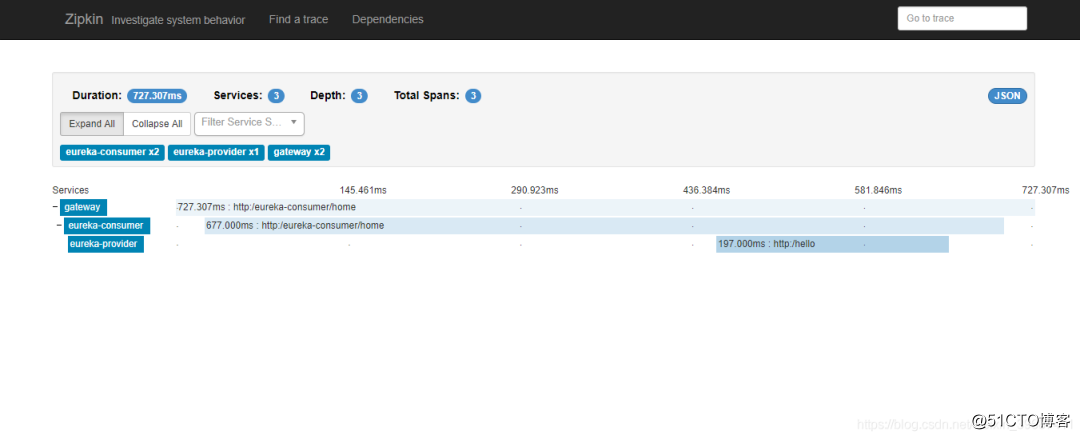Collapse the eureka-consumer span row
The image size is (1080, 439).
[x=59, y=225]
